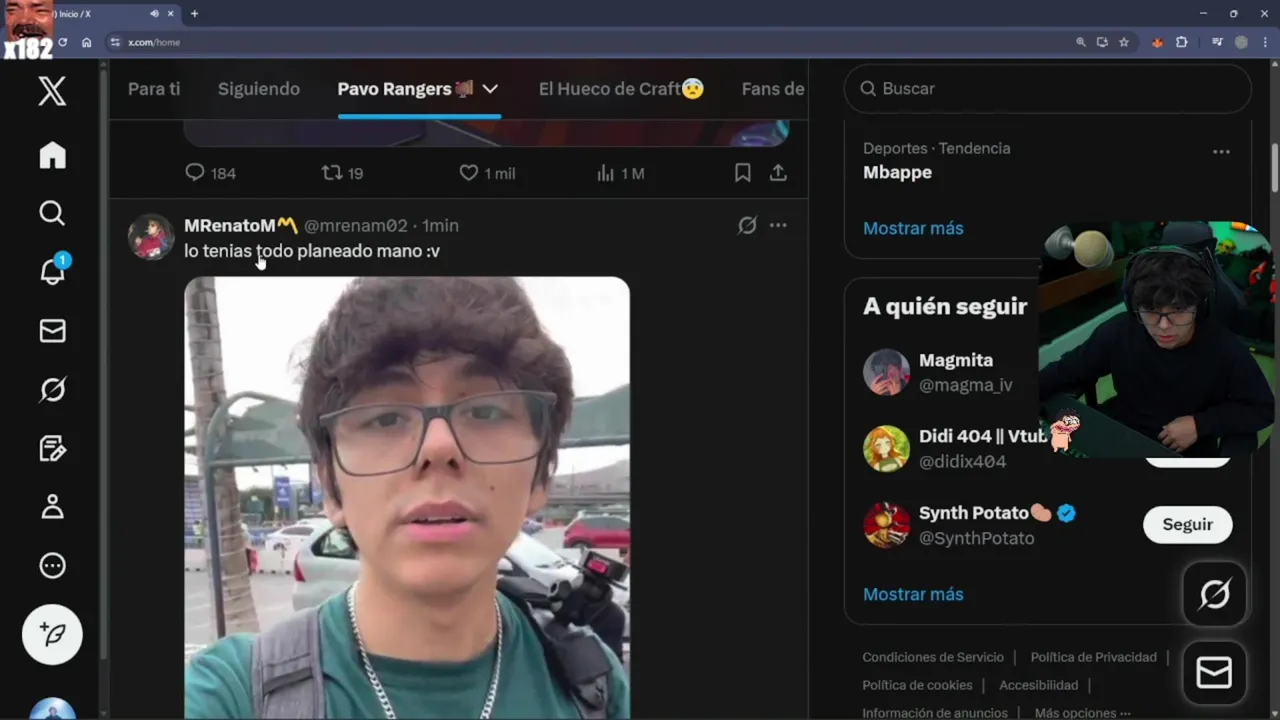Click the page vertical scrollbar
This screenshot has width=1280, height=720.
coord(1274,167)
